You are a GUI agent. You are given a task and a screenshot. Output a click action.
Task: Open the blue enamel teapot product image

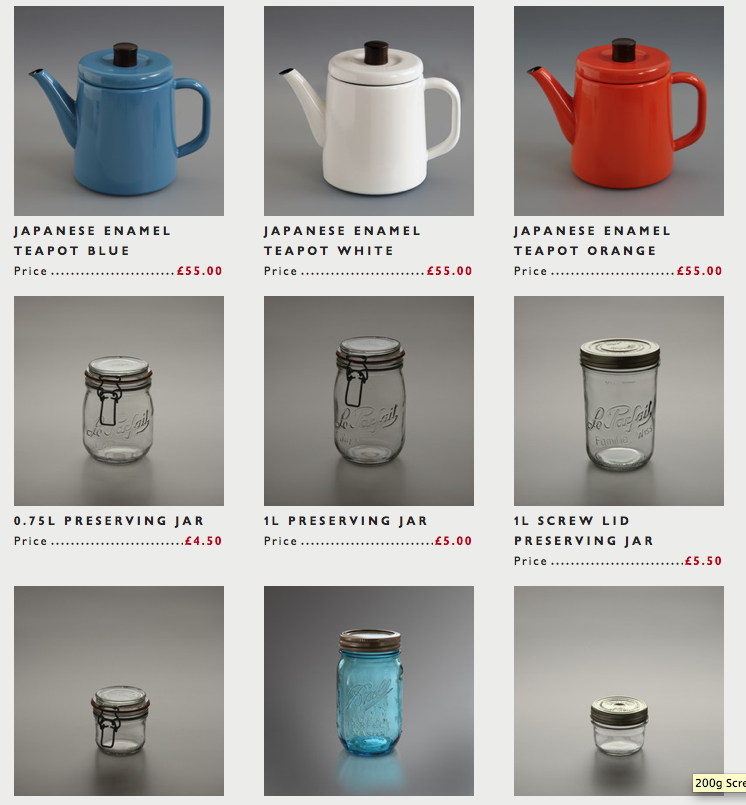(x=119, y=111)
